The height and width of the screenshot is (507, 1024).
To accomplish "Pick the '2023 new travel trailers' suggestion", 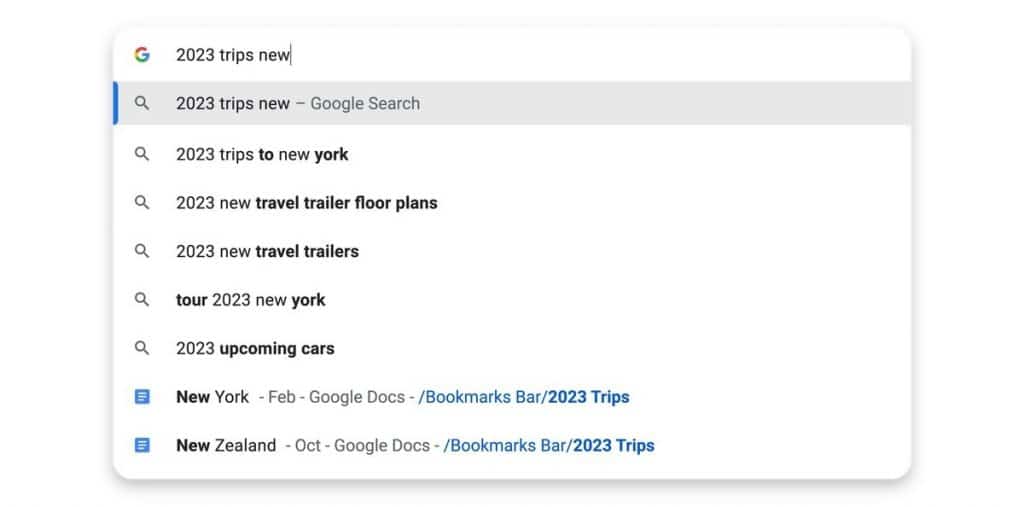I will pos(512,251).
